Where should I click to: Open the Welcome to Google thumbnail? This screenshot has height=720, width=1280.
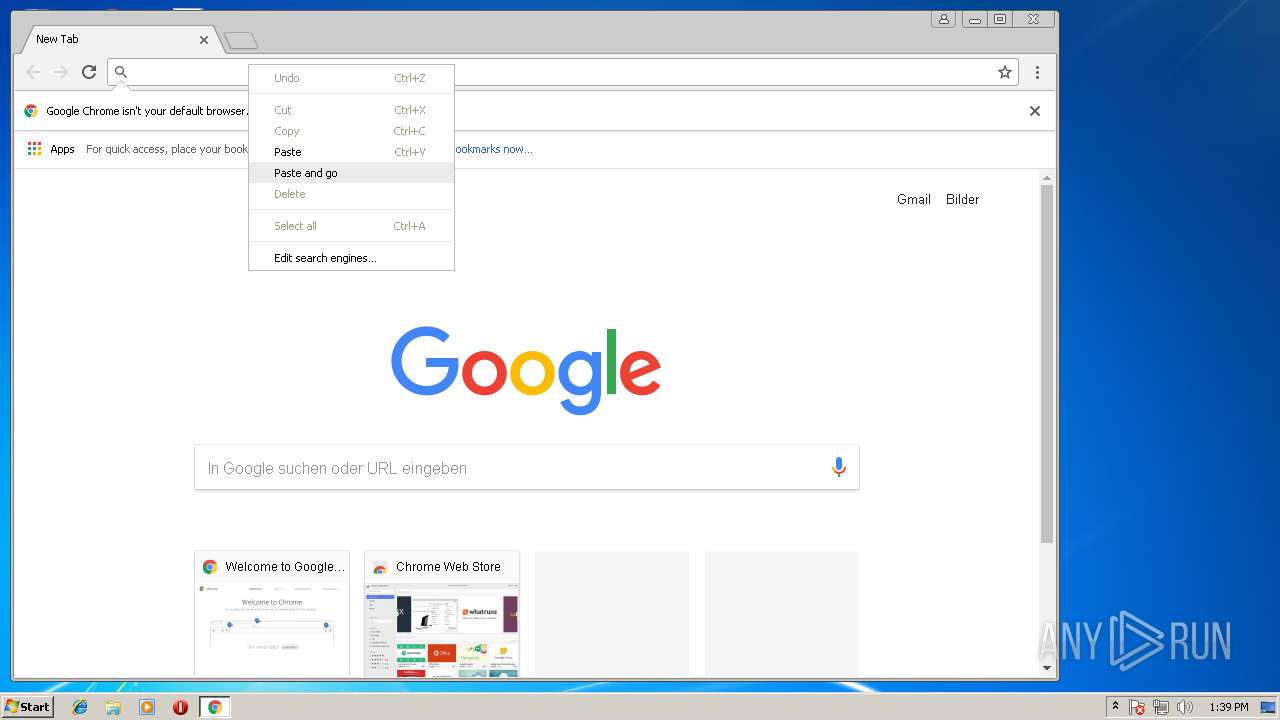pyautogui.click(x=272, y=614)
